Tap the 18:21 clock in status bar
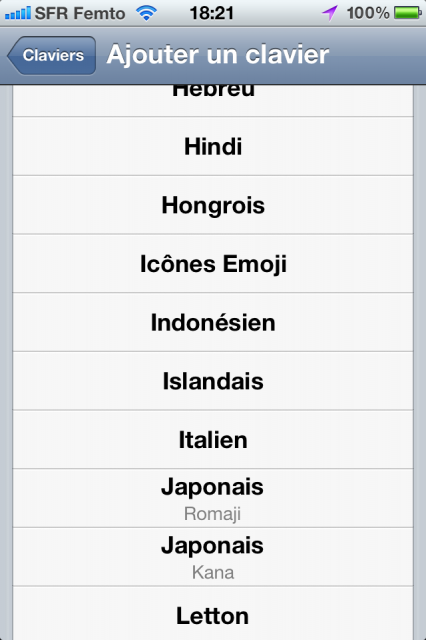 pos(211,13)
